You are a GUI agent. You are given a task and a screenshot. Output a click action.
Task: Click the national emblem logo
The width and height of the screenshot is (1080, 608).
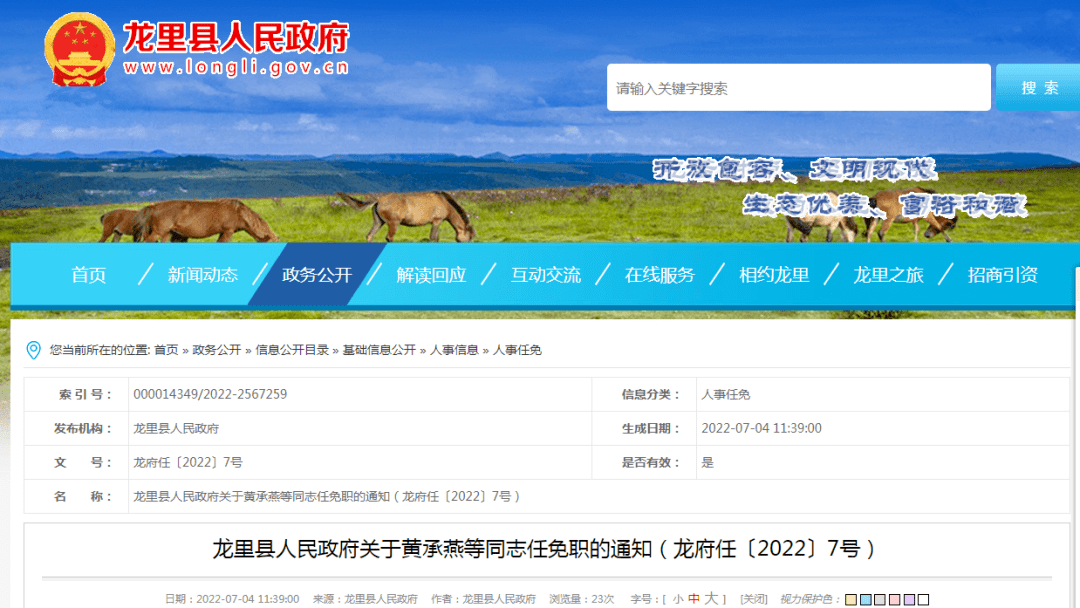coord(80,50)
